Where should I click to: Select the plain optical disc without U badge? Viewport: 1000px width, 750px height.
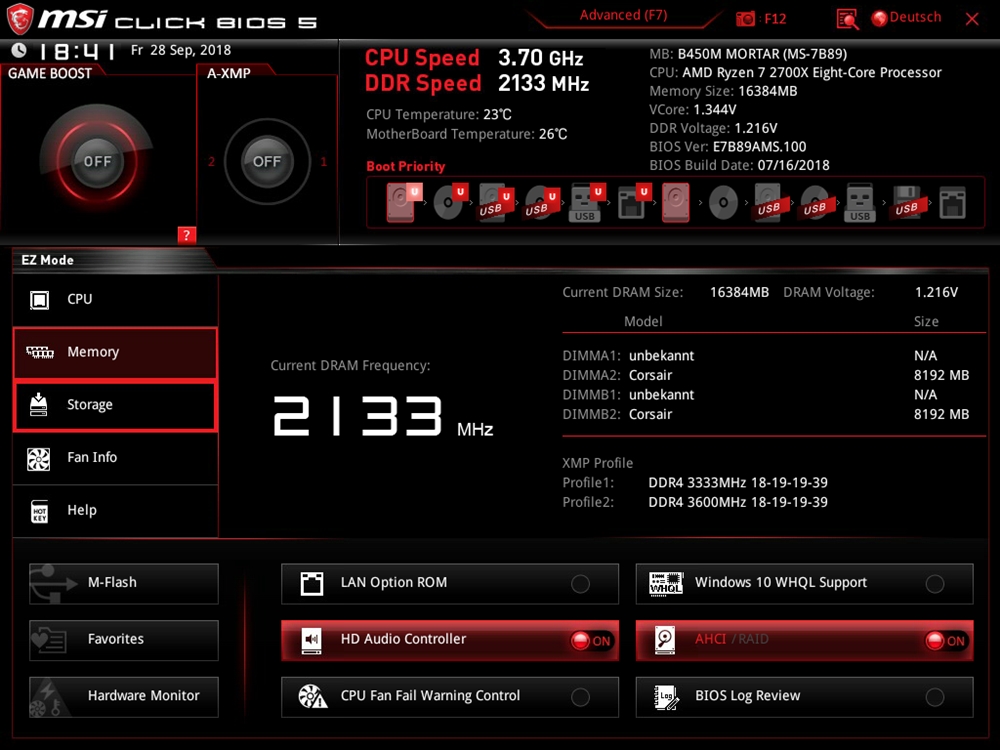point(723,203)
